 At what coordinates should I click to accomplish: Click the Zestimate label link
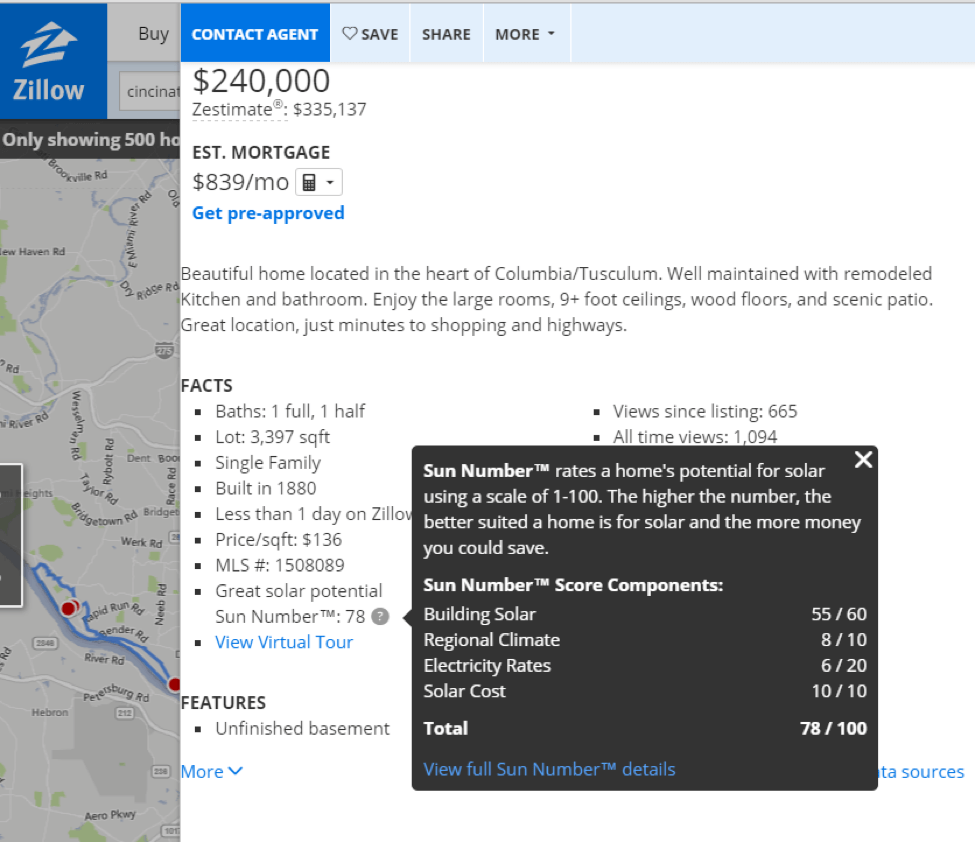pyautogui.click(x=237, y=109)
